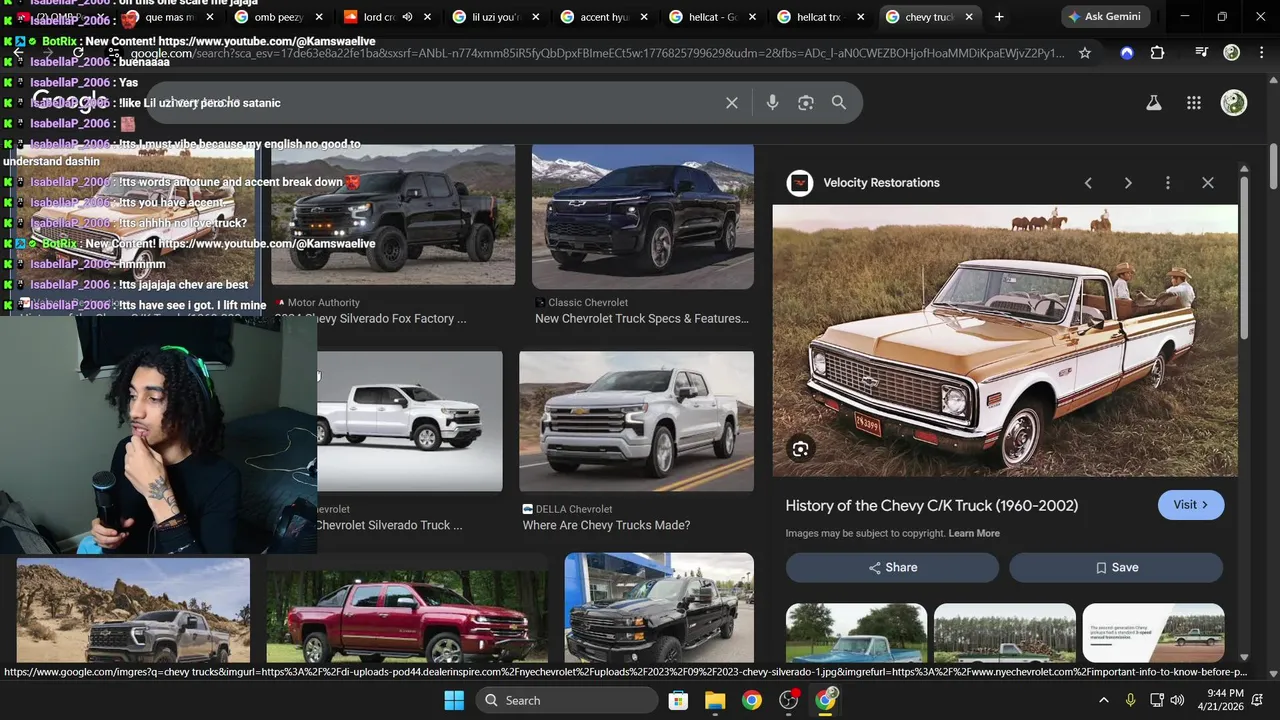This screenshot has height=720, width=1280.
Task: Open Google Chrome taskbar icon
Action: click(752, 700)
